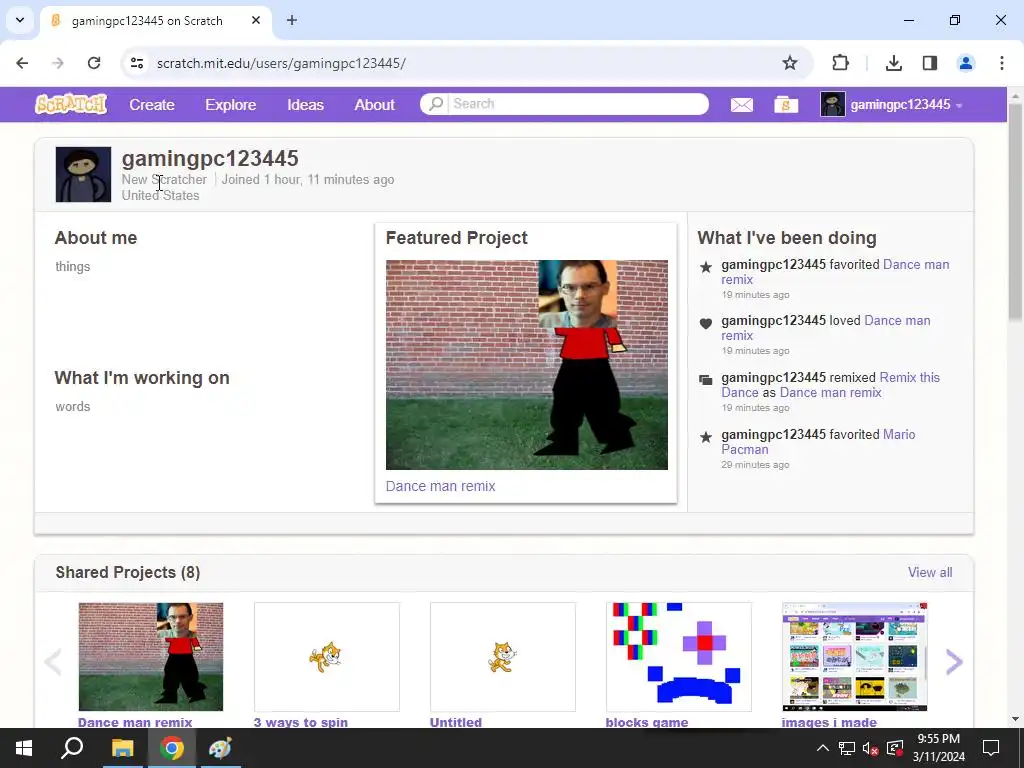Click the browser back arrow

click(x=22, y=63)
